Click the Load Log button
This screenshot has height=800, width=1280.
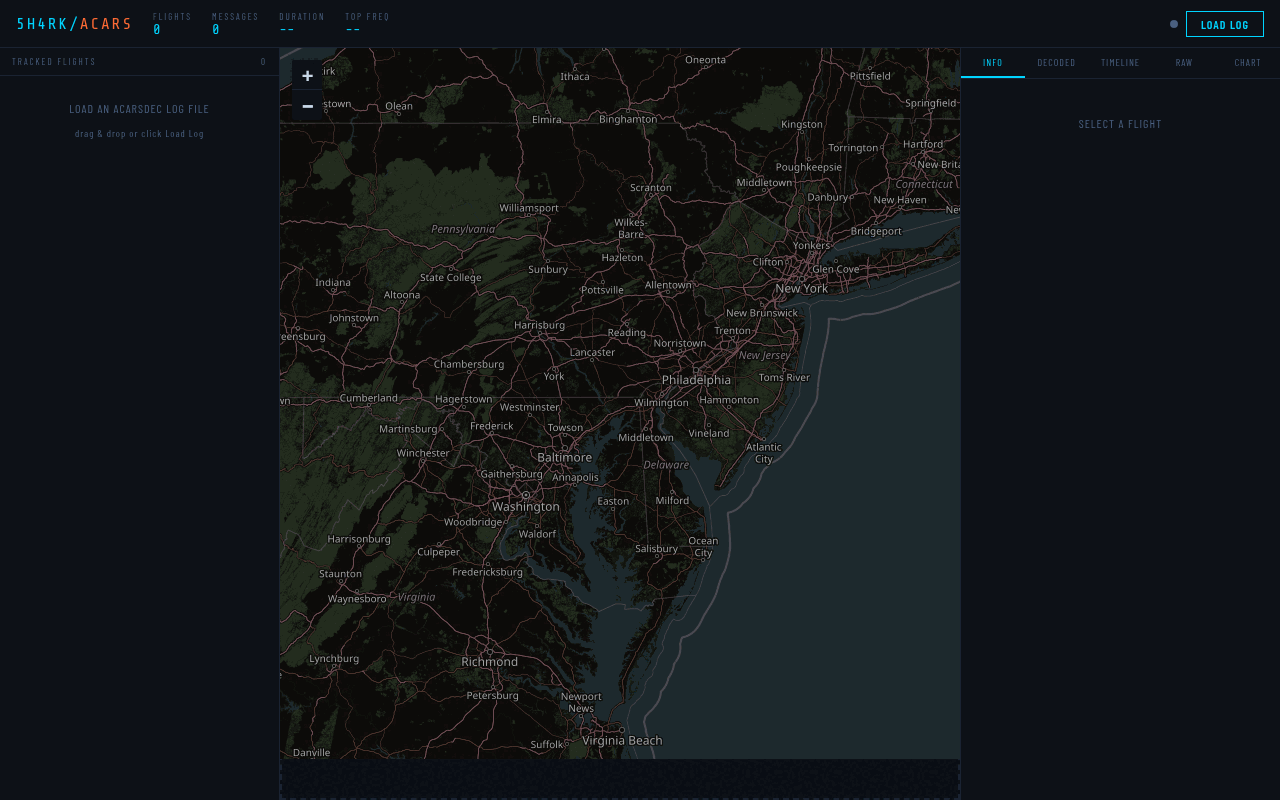[1224, 24]
